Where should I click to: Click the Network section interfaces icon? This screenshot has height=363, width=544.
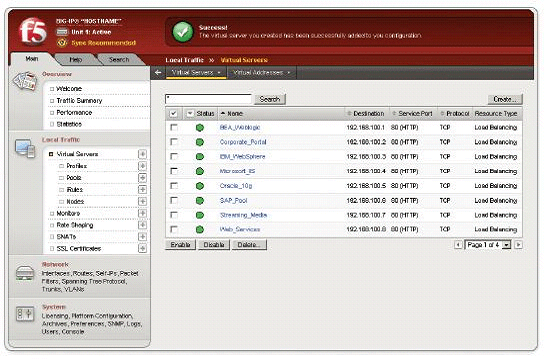tap(25, 273)
